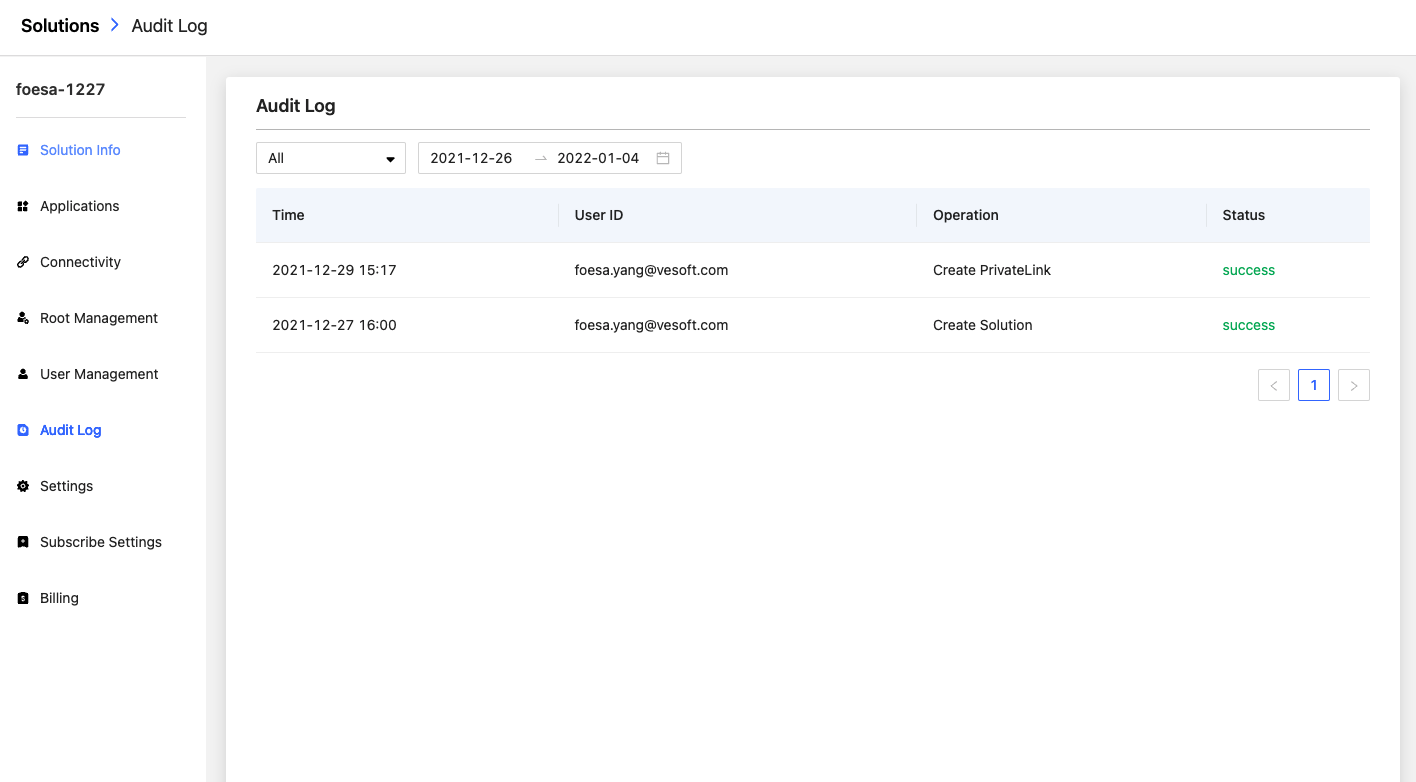Go to the next page arrow
1416x782 pixels.
1354,385
